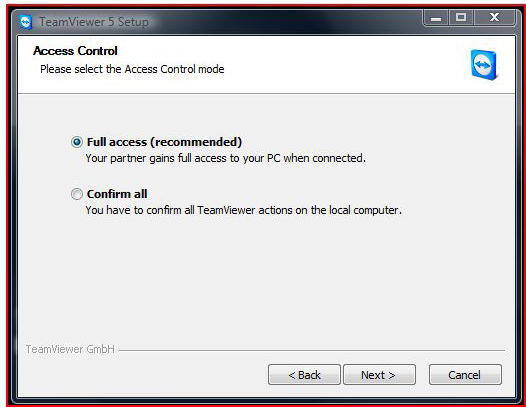The width and height of the screenshot is (526, 407).
Task: Click the "TeamViewer 5 Setup" title text
Action: point(94,22)
